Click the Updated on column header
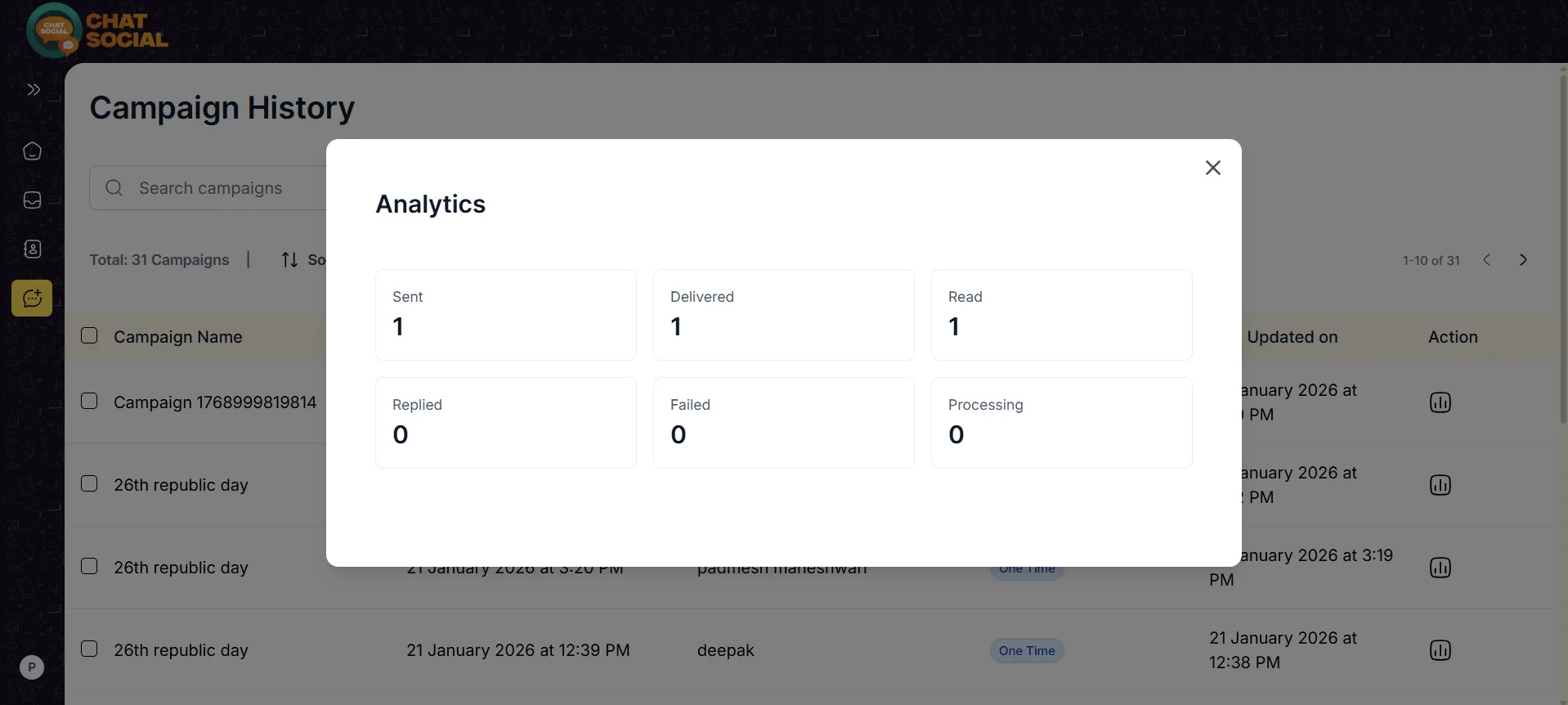This screenshot has height=705, width=1568. coord(1292,337)
